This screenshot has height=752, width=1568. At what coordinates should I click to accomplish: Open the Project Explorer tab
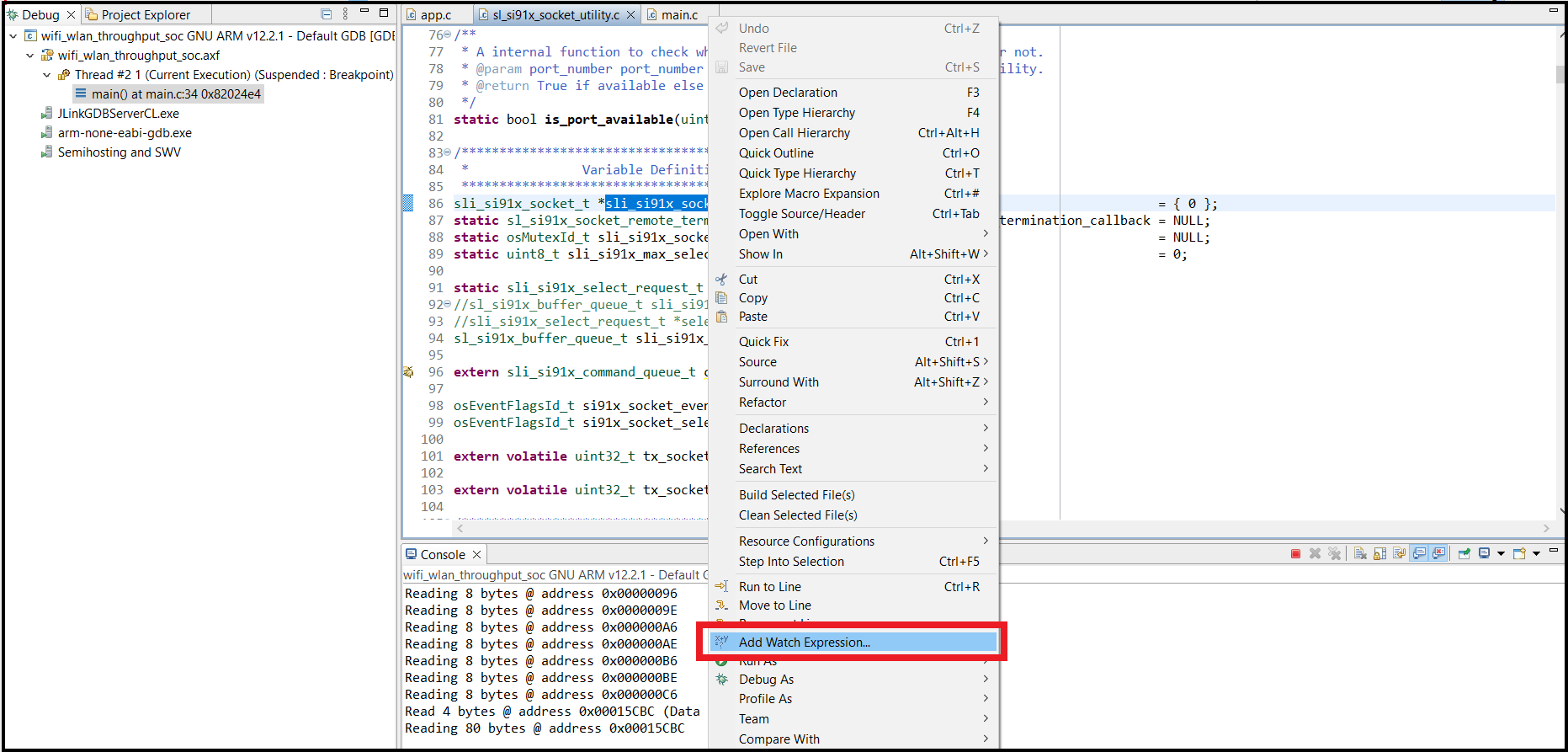(145, 15)
